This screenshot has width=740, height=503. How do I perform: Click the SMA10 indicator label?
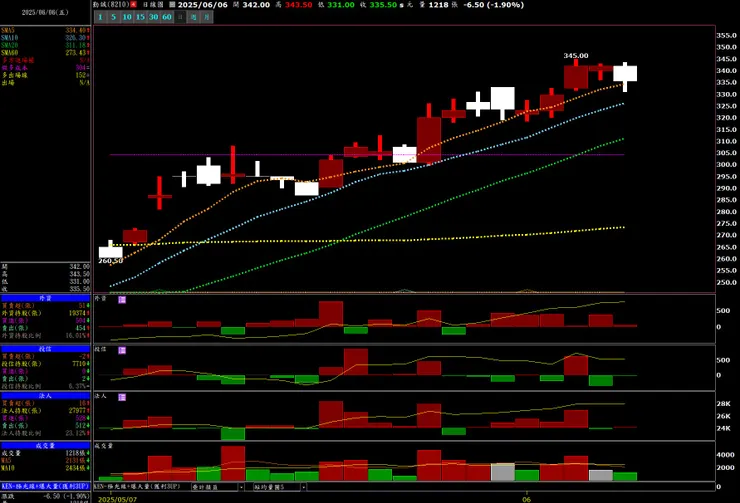pos(9,38)
